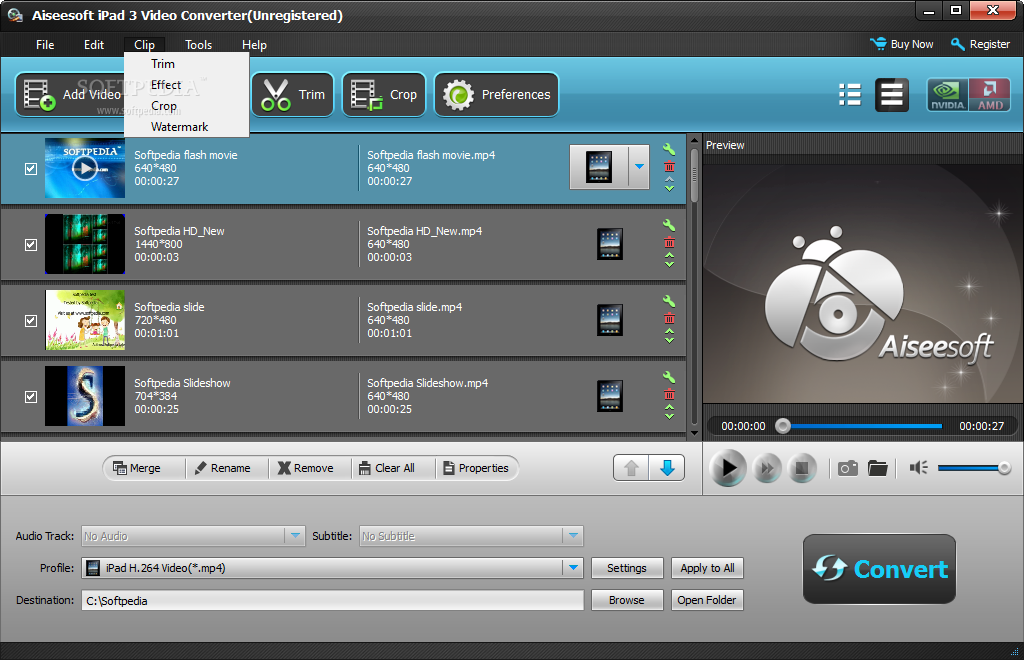
Task: Mute audio with the speaker icon
Action: click(x=918, y=468)
